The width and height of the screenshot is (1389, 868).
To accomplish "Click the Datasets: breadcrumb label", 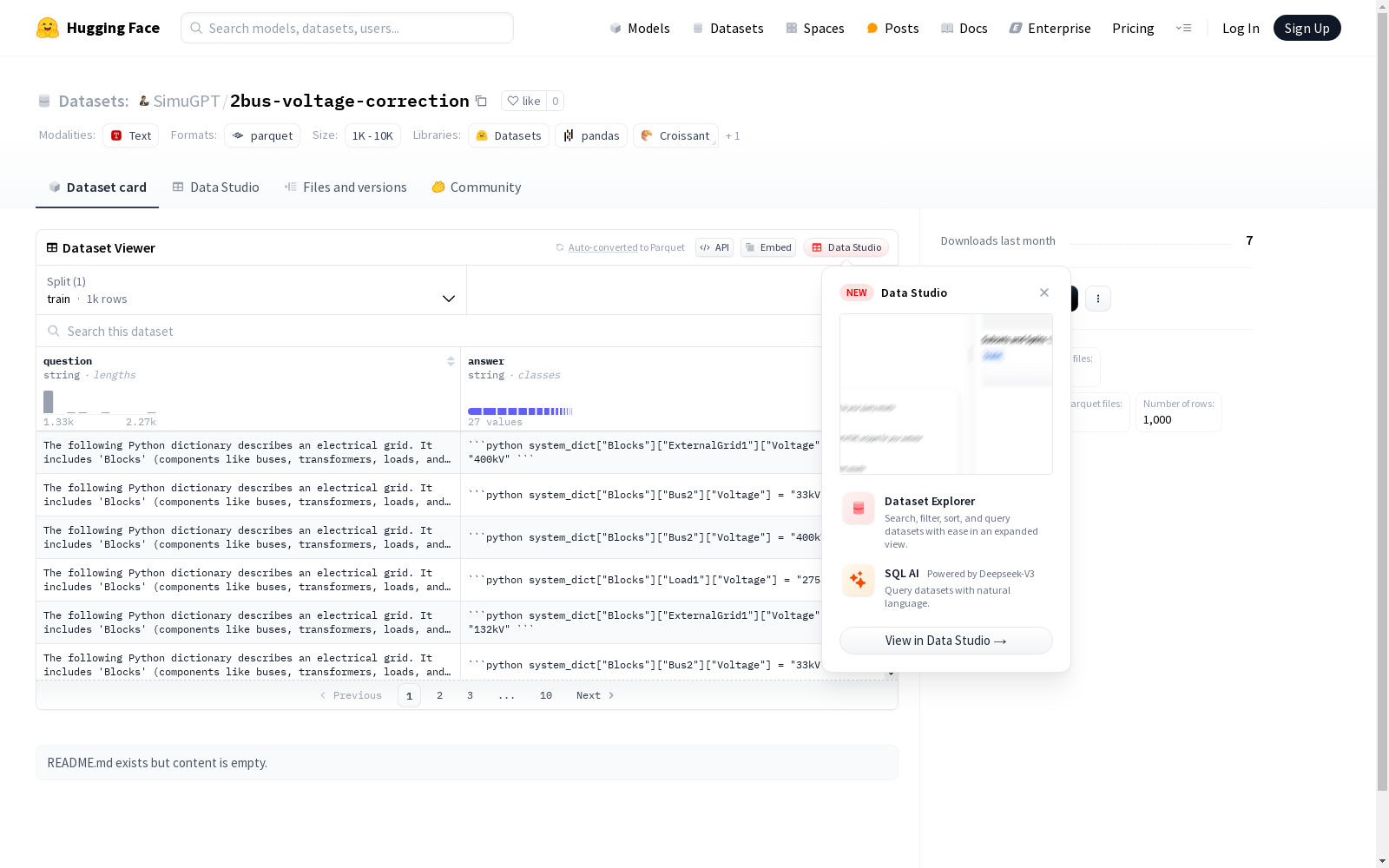I will coord(94,101).
